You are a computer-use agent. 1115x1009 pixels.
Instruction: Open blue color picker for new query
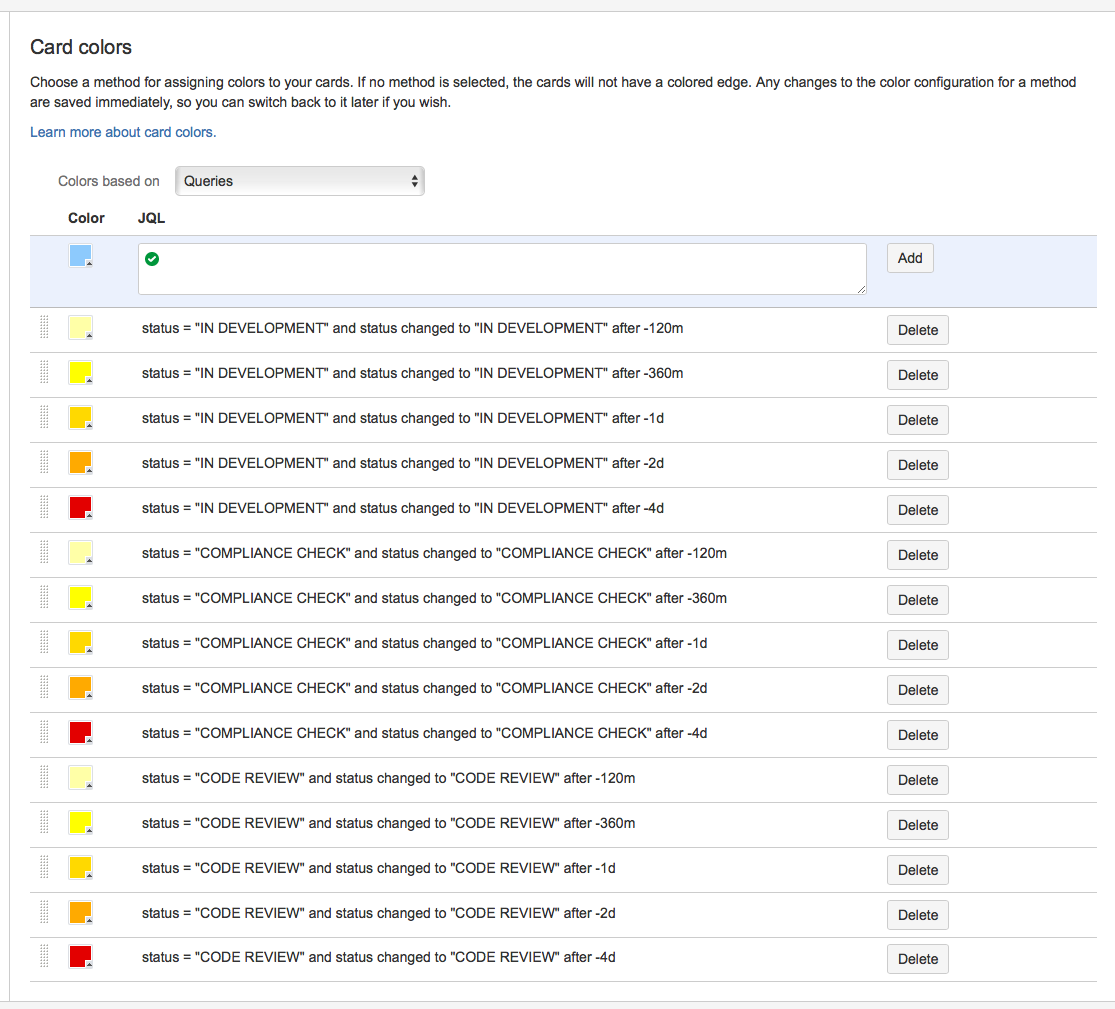(81, 256)
